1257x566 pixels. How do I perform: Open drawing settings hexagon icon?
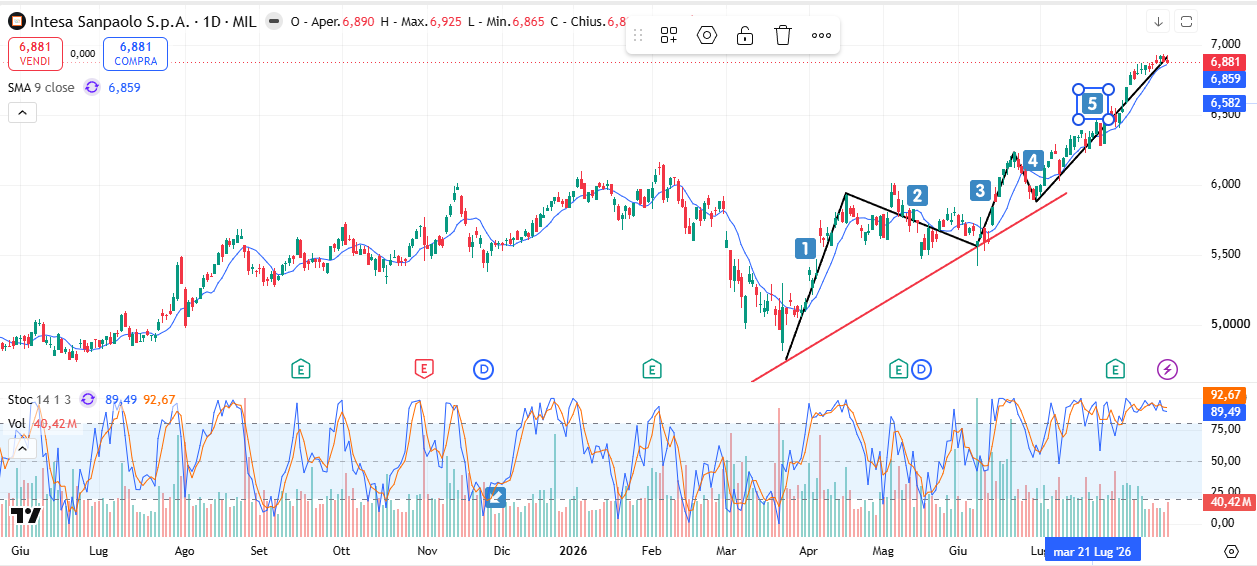(707, 35)
